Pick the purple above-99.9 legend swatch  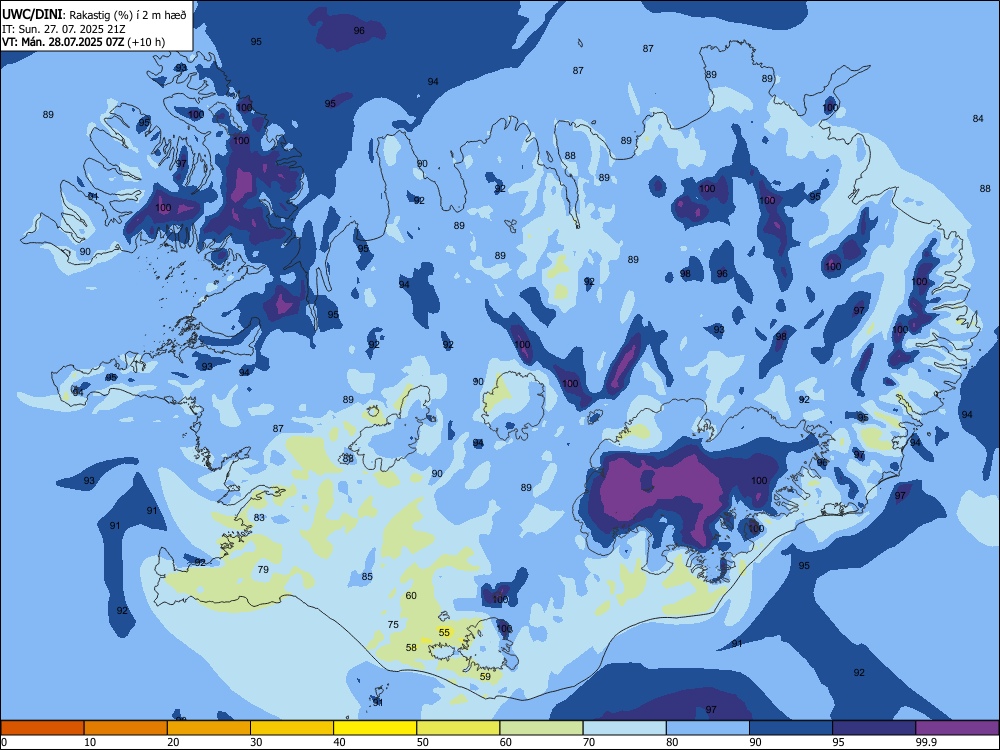[957, 728]
